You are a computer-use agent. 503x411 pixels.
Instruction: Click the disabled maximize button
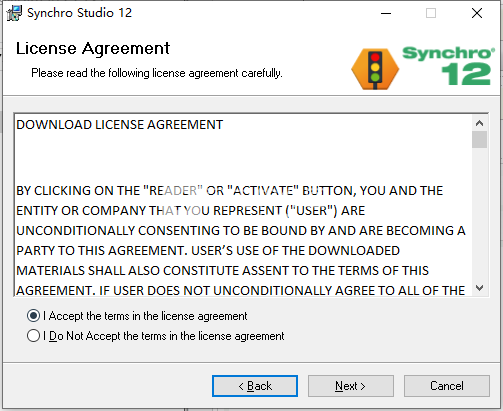431,13
